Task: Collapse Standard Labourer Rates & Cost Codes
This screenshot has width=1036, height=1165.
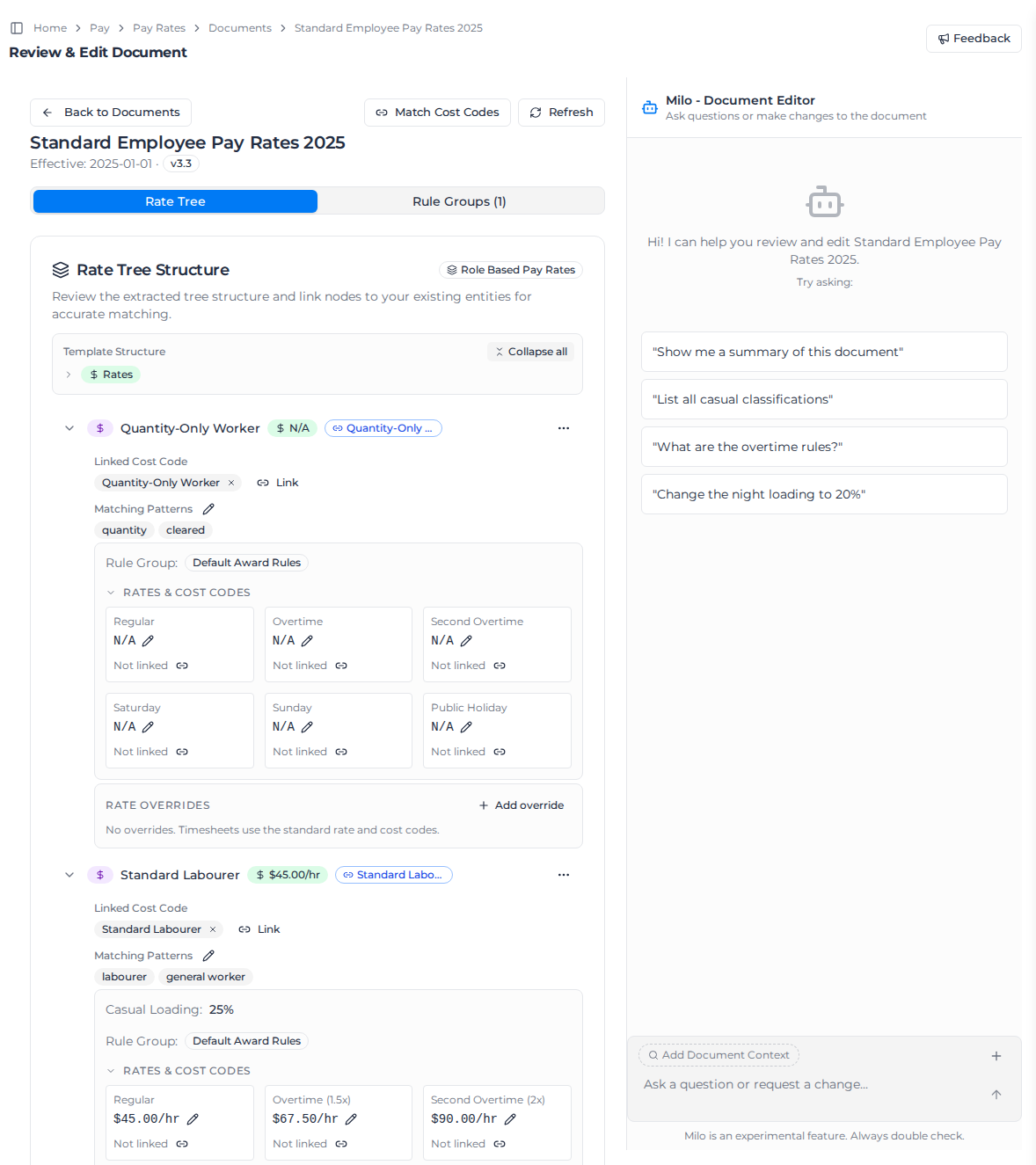Action: click(x=111, y=1071)
